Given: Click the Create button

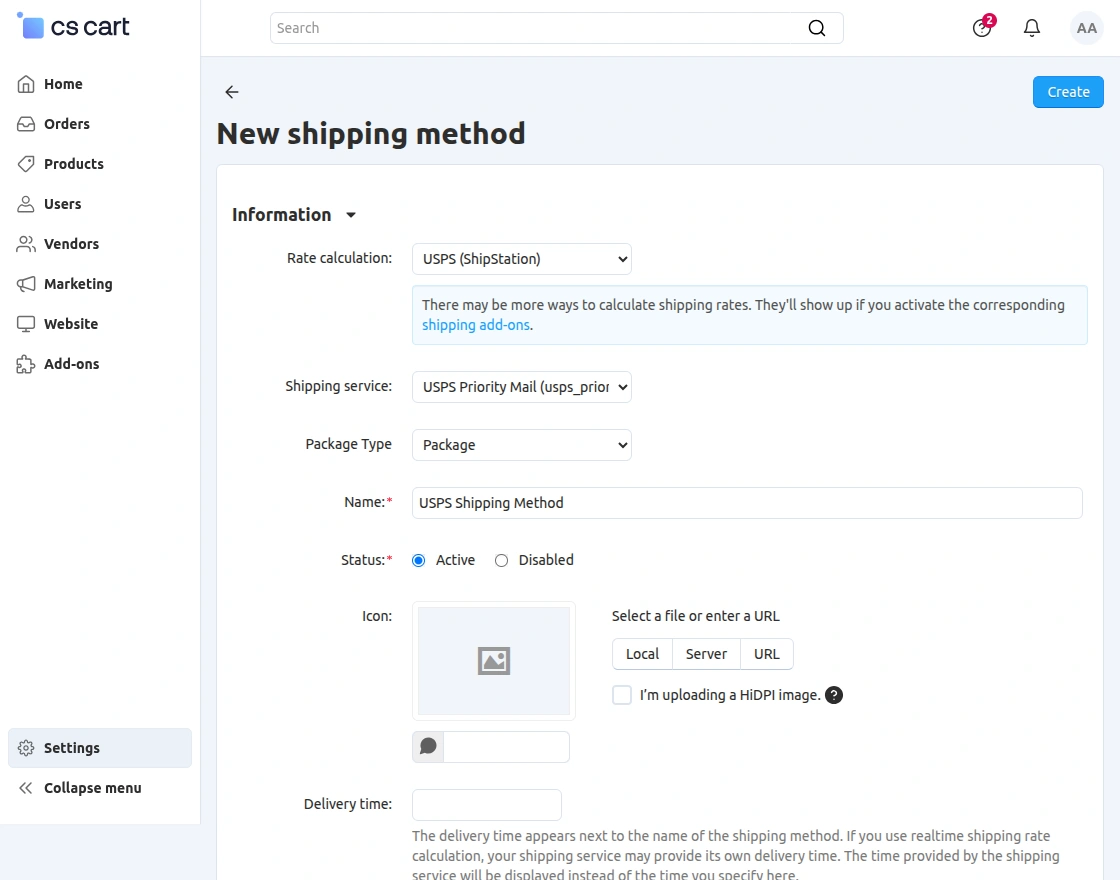Looking at the screenshot, I should click(x=1068, y=92).
